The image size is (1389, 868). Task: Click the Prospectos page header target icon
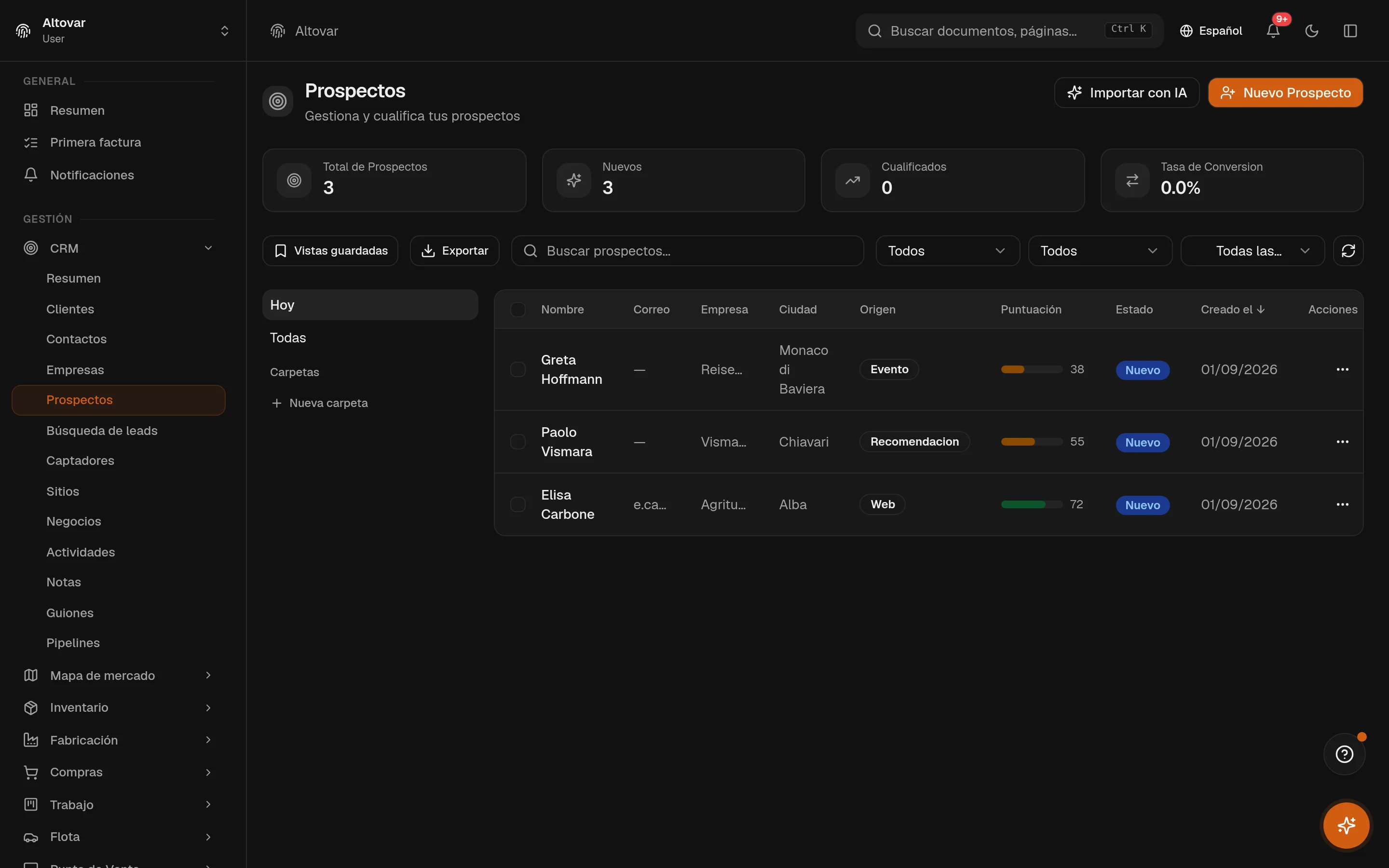(278, 101)
